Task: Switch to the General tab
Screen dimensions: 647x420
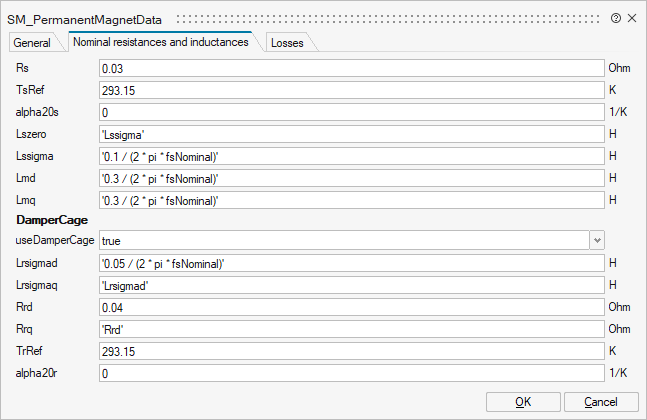Action: pos(32,43)
